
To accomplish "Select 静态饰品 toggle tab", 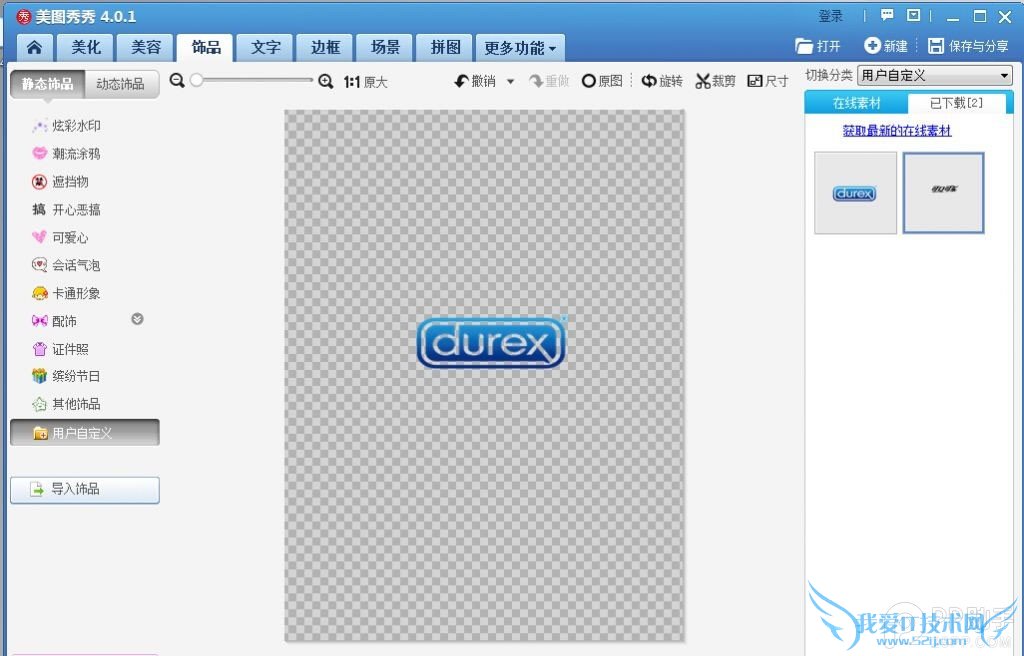I will click(48, 84).
